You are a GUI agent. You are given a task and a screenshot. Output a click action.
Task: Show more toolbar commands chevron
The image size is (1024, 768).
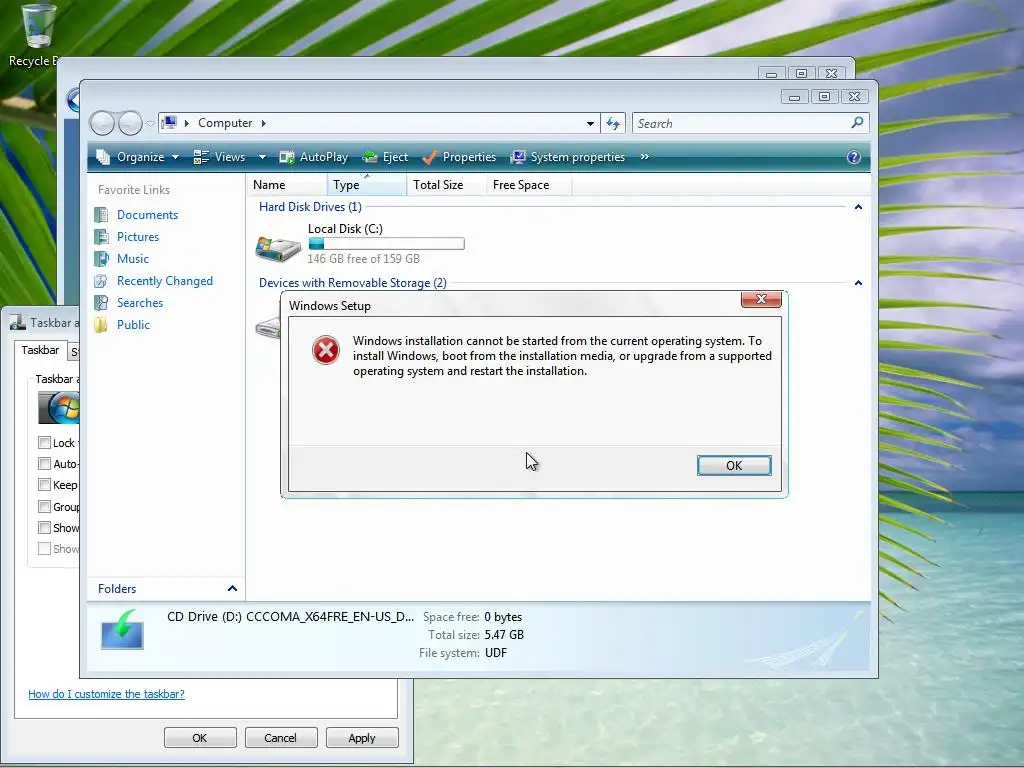[645, 157]
